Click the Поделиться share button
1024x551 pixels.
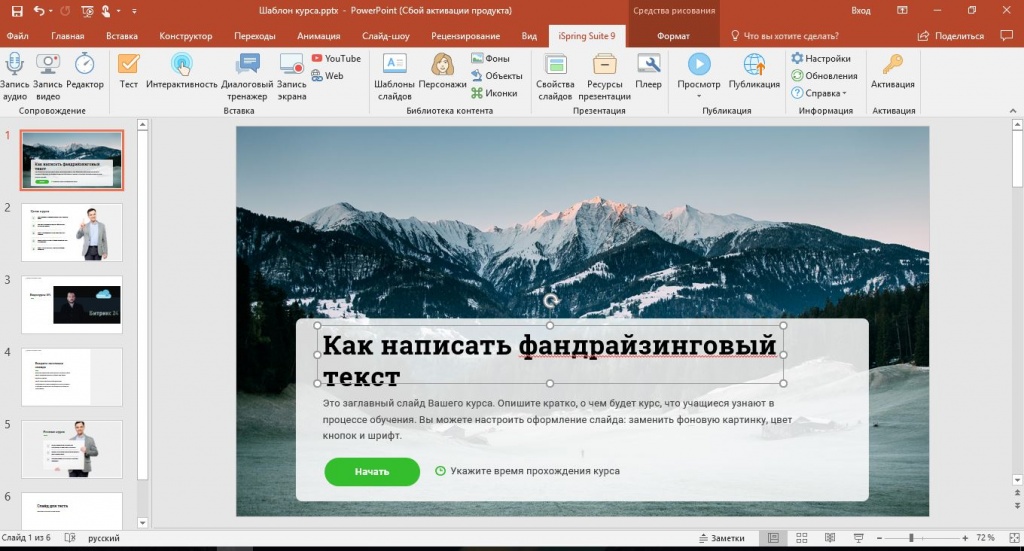tap(951, 36)
